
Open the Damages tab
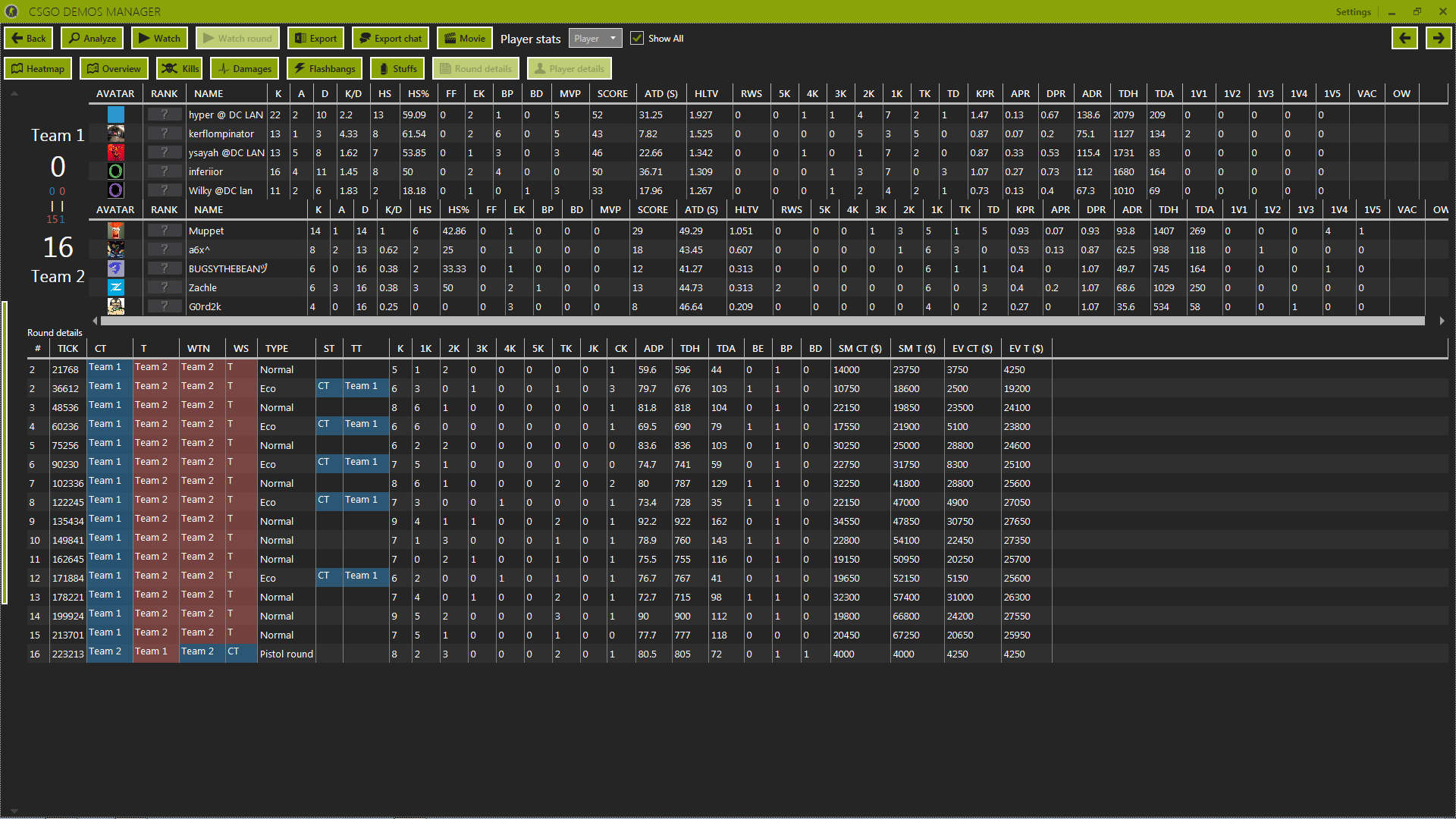(x=244, y=68)
